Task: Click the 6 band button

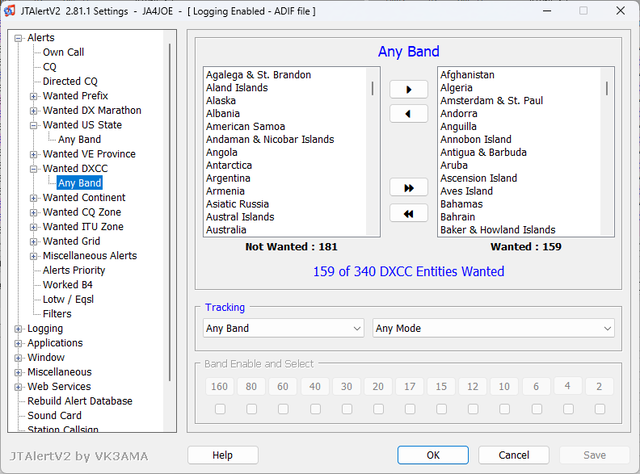Action: point(536,386)
